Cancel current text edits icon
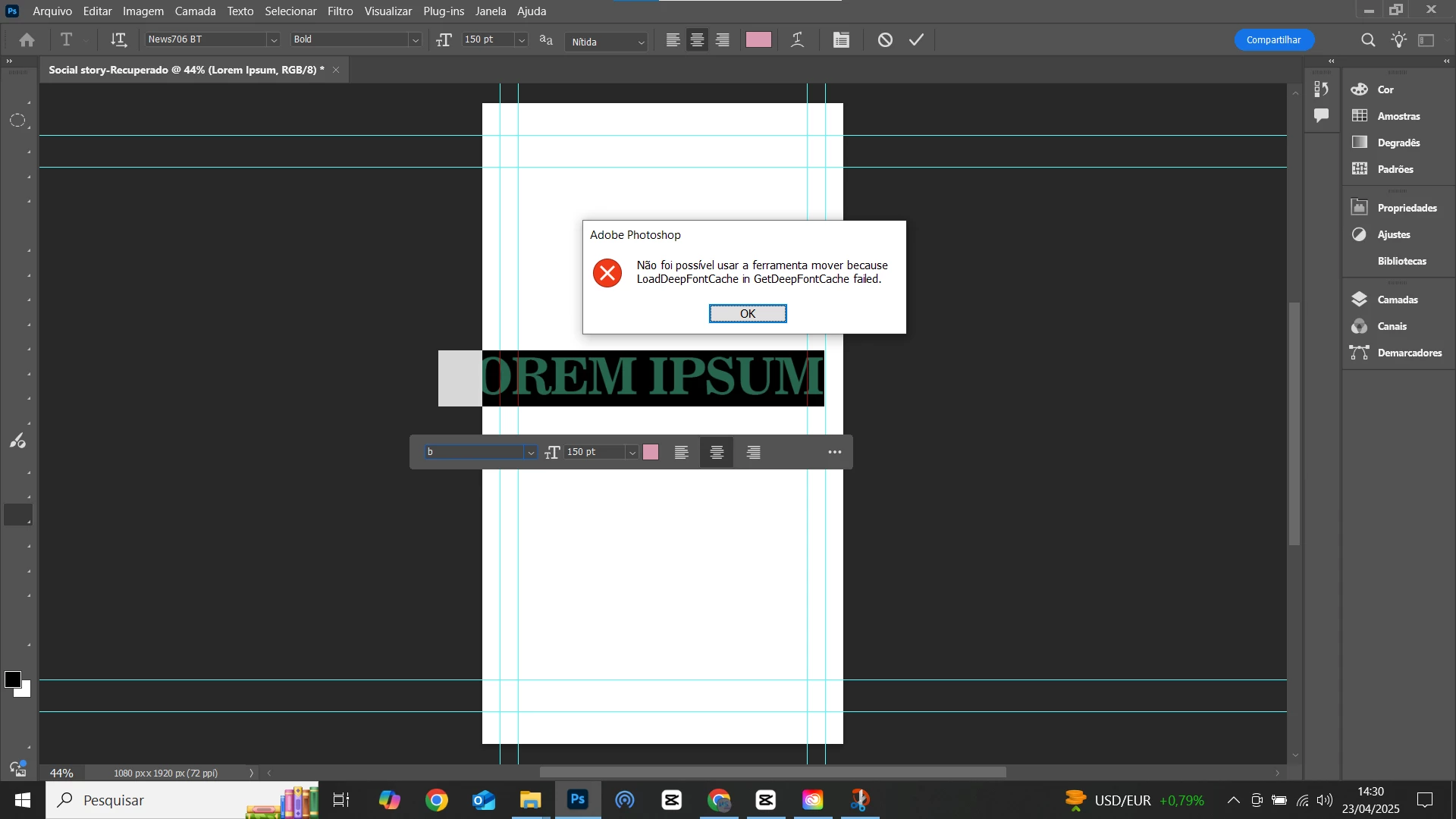 pos(885,39)
